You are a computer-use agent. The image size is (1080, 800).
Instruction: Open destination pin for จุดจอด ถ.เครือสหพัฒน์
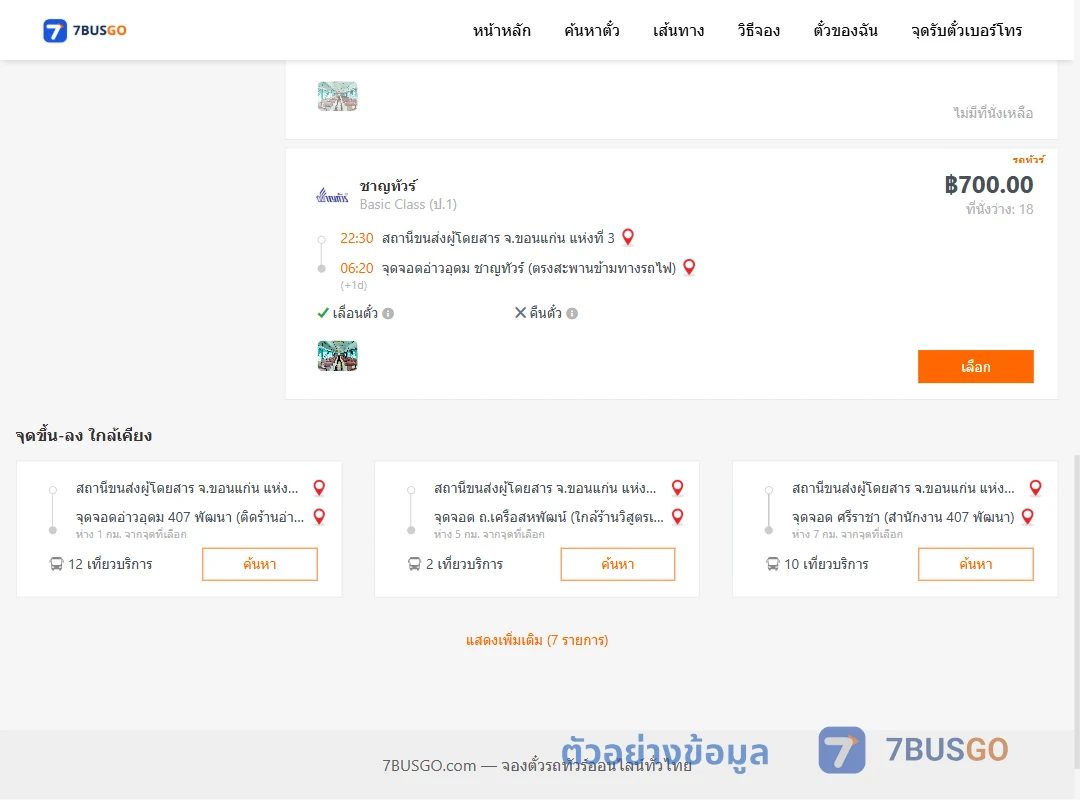pos(678,517)
